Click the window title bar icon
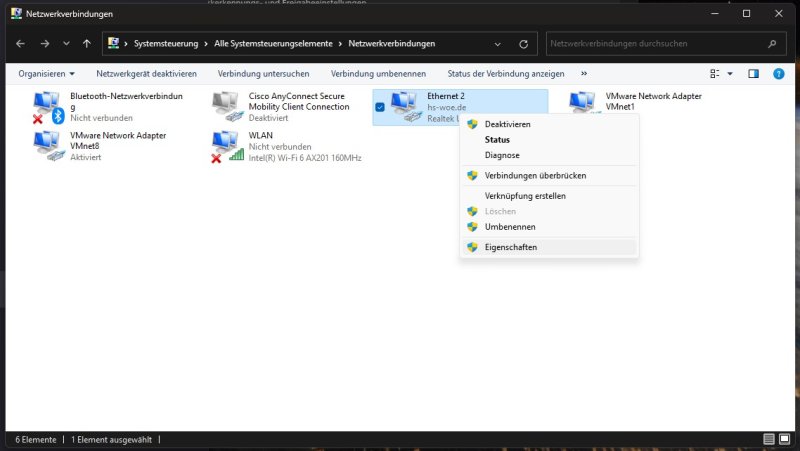The height and width of the screenshot is (451, 800). click(16, 13)
